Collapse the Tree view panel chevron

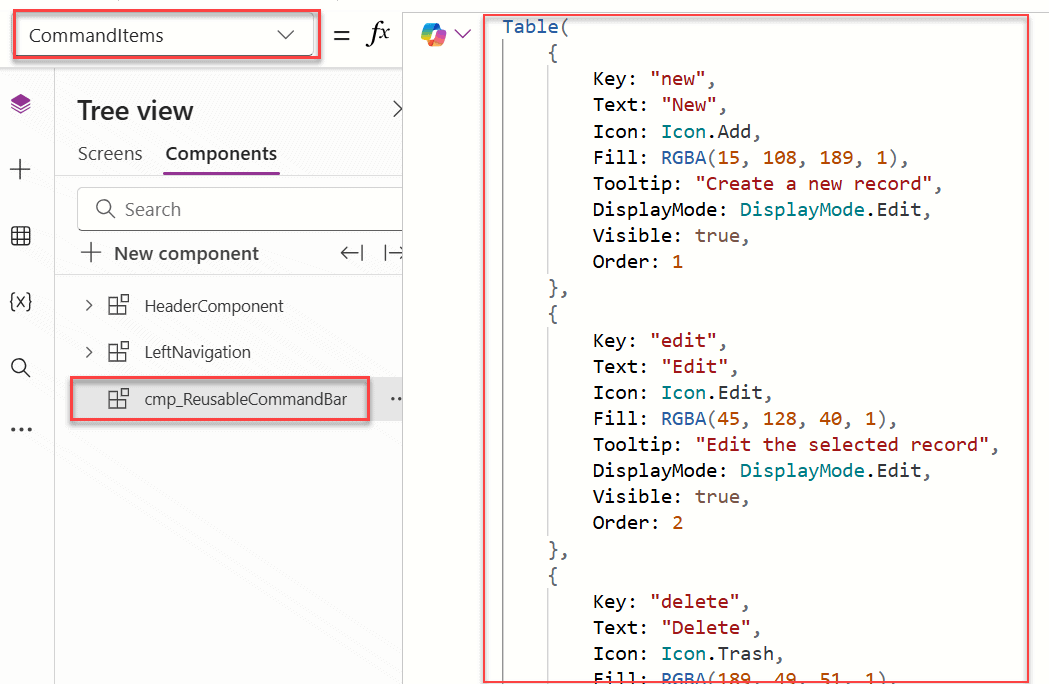[x=397, y=109]
